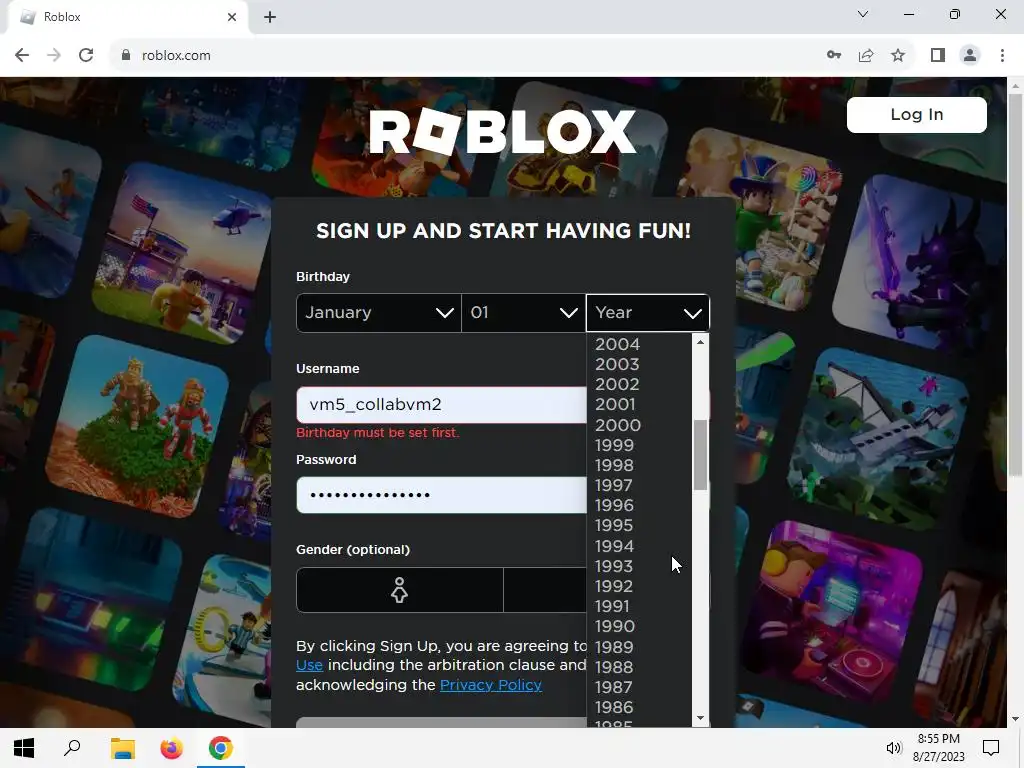Click the Password input field

(441, 495)
